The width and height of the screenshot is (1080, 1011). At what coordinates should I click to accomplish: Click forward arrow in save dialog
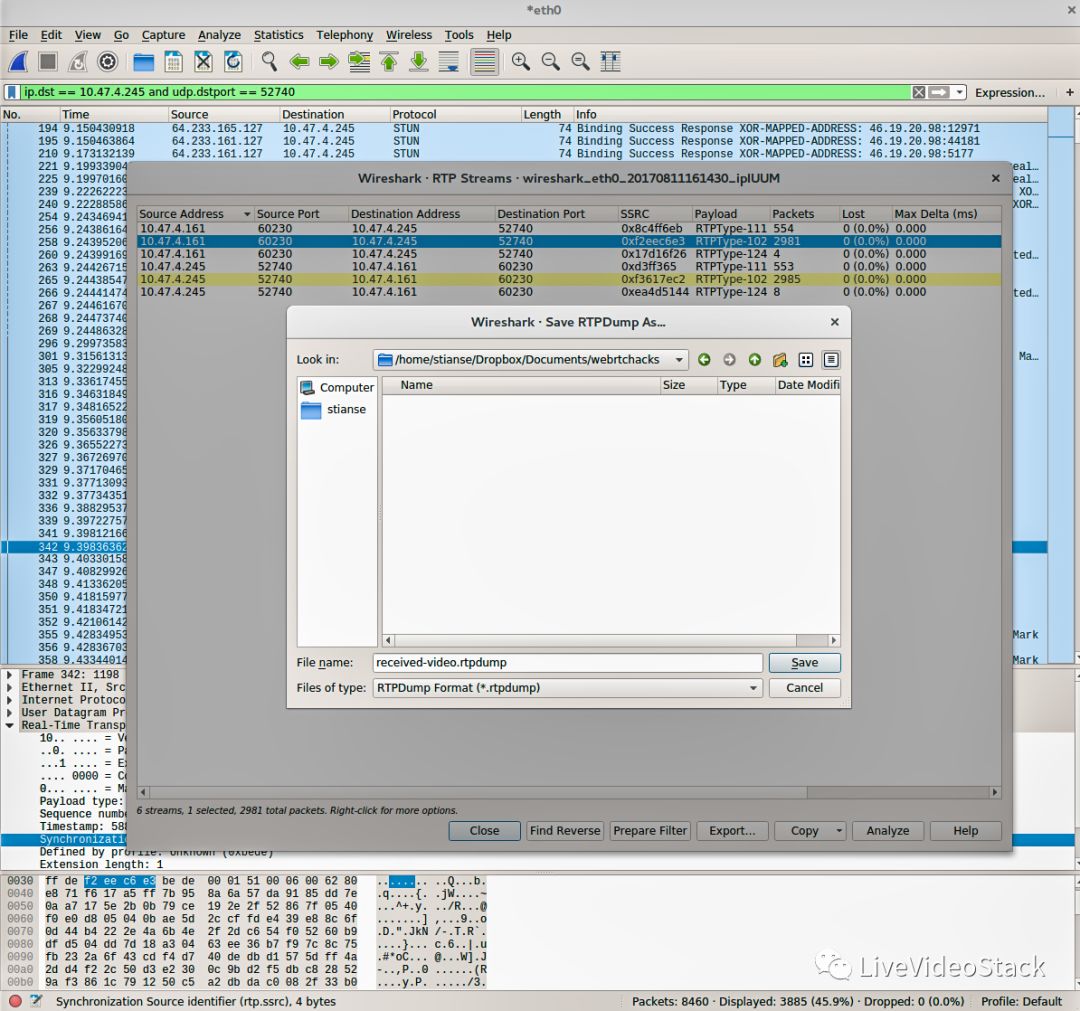click(729, 359)
